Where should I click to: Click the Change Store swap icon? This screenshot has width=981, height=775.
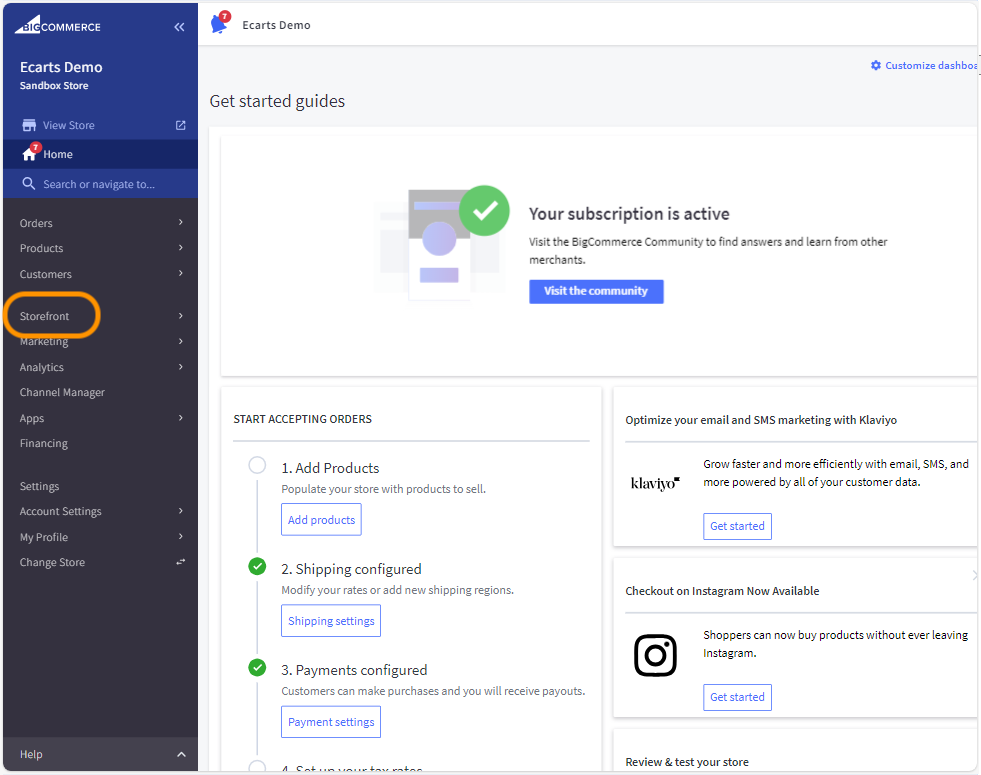coord(180,562)
